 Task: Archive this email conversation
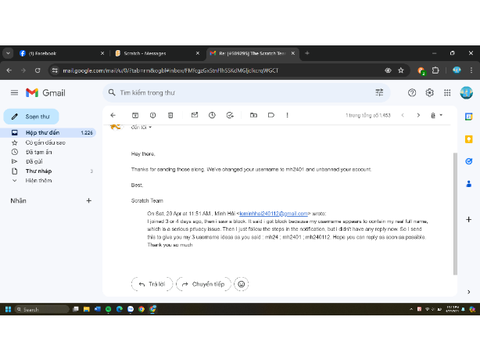(x=135, y=115)
